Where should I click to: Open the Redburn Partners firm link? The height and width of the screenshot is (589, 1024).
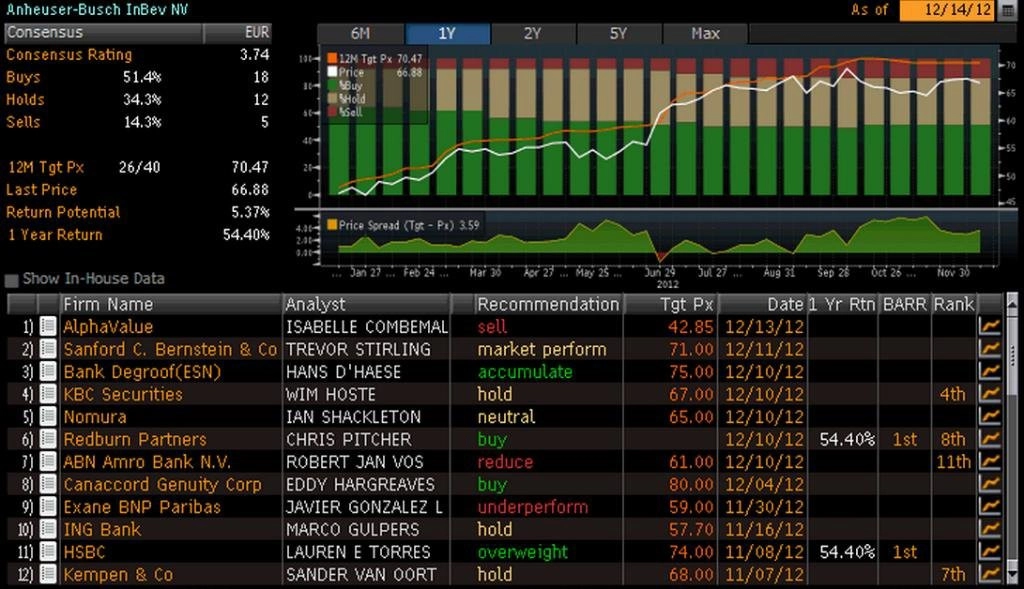tap(135, 439)
